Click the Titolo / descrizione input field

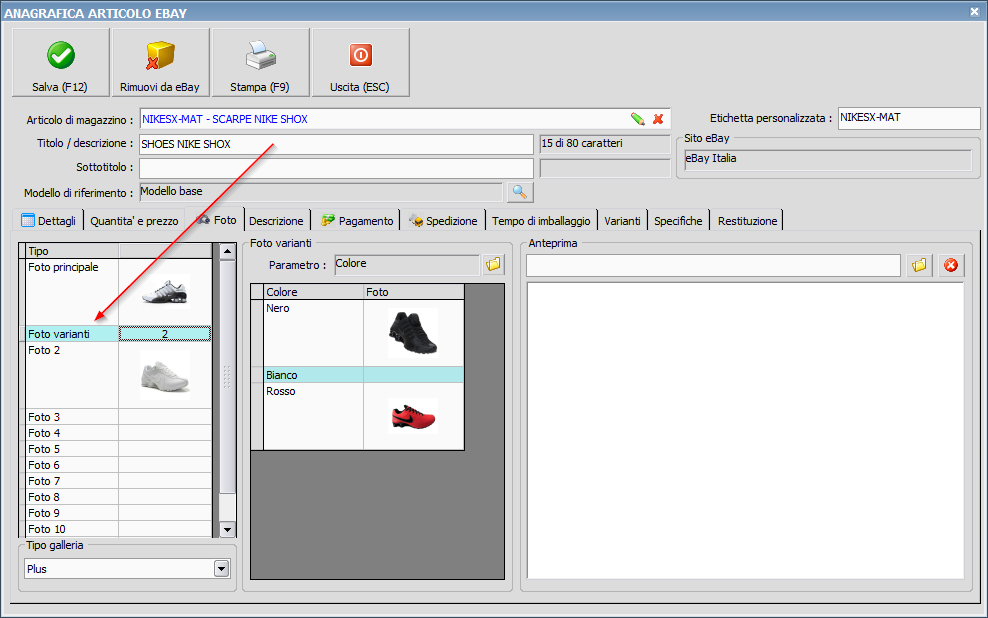point(336,144)
